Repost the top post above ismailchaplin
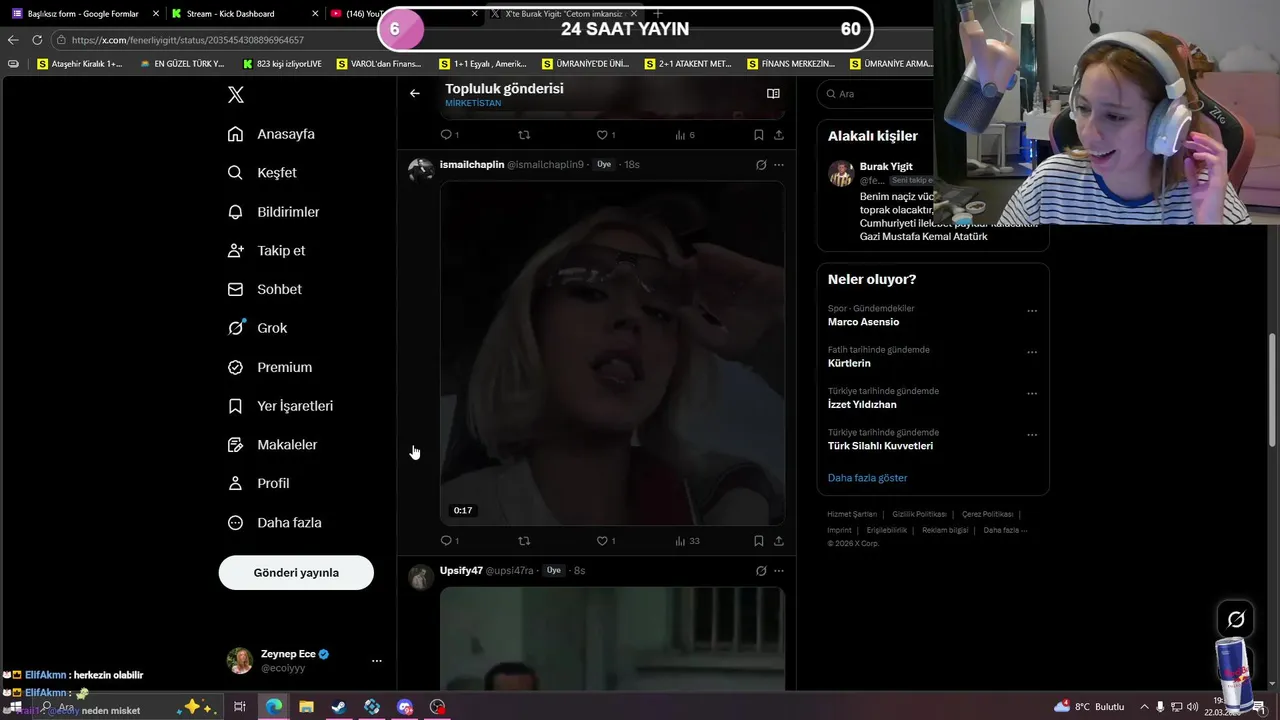The image size is (1280, 720). [524, 135]
